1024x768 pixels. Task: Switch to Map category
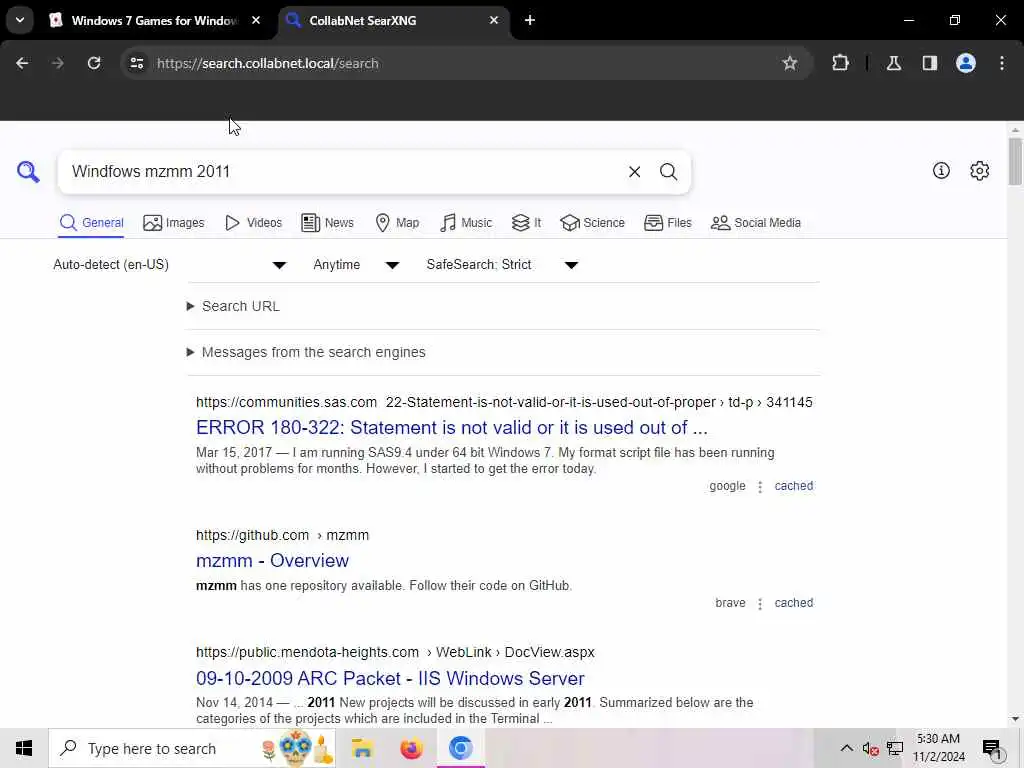pos(397,223)
